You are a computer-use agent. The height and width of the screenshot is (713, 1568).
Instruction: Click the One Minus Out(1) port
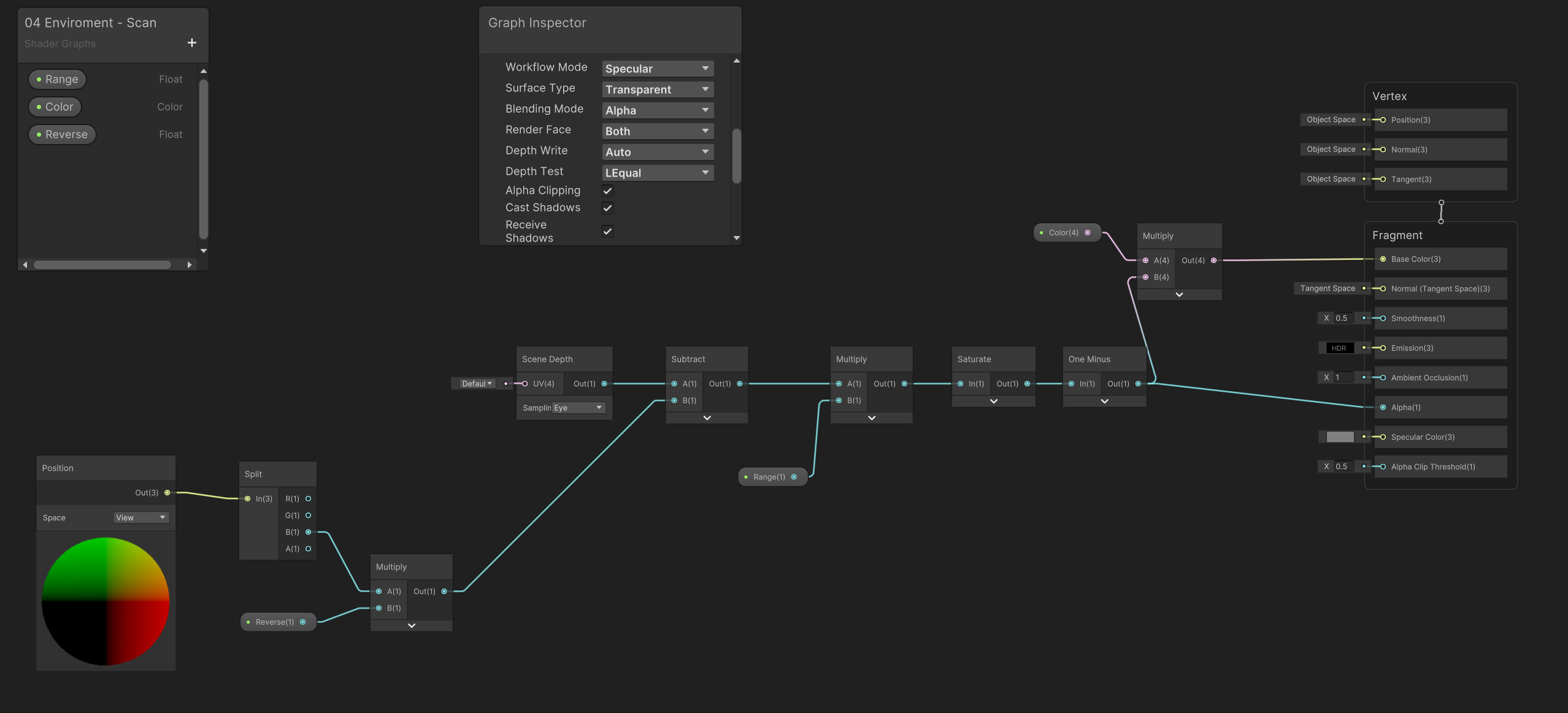point(1138,384)
